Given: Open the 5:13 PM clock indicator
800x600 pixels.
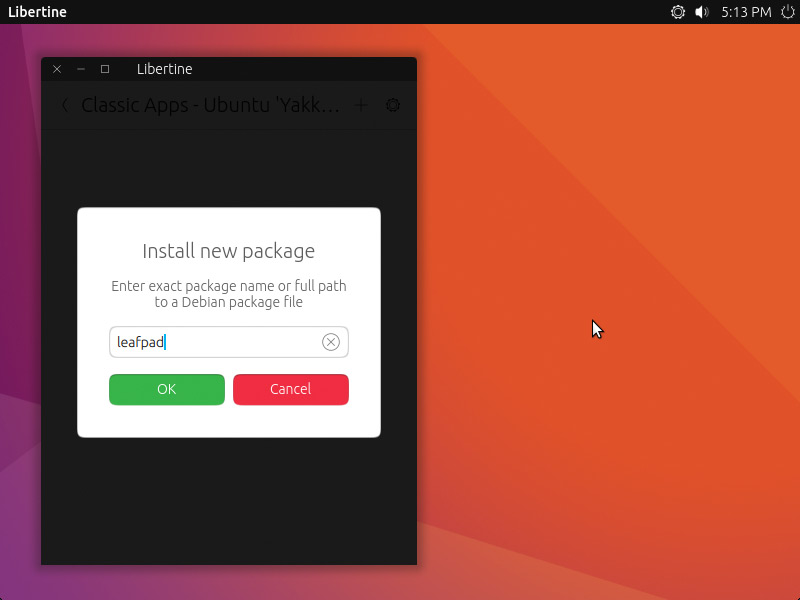Looking at the screenshot, I should (x=746, y=12).
